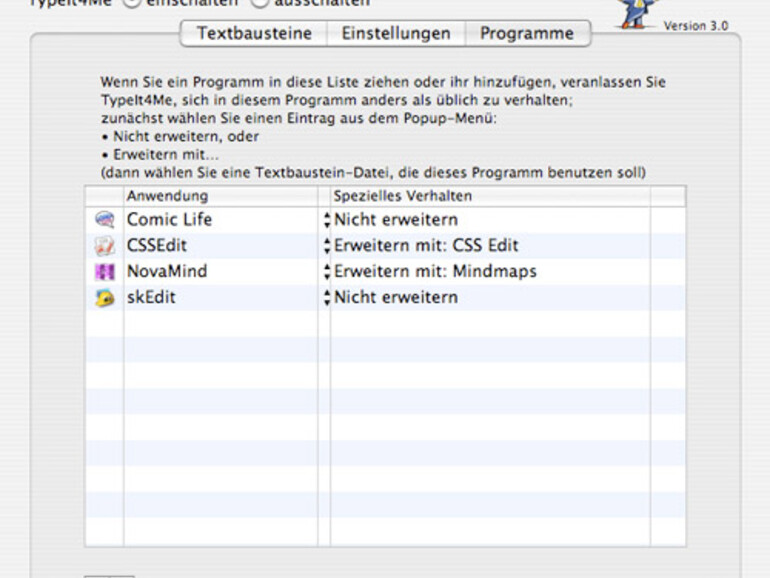The width and height of the screenshot is (770, 578).
Task: Select the Comic Life row name
Action: pyautogui.click(x=169, y=220)
